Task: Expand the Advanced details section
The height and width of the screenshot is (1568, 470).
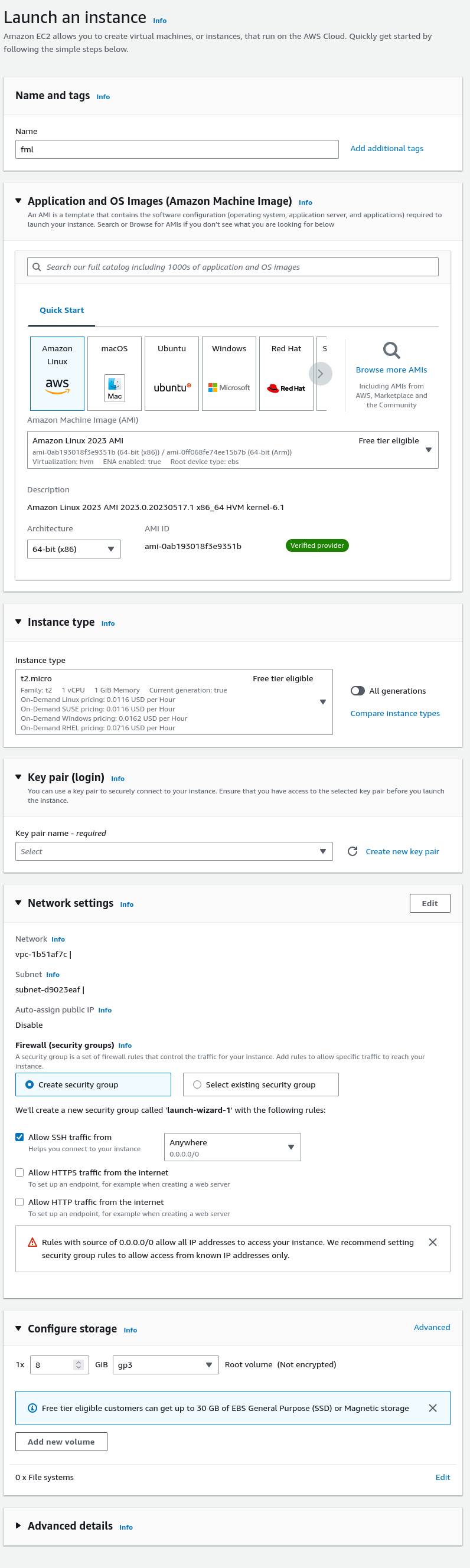Action: coord(18,1525)
